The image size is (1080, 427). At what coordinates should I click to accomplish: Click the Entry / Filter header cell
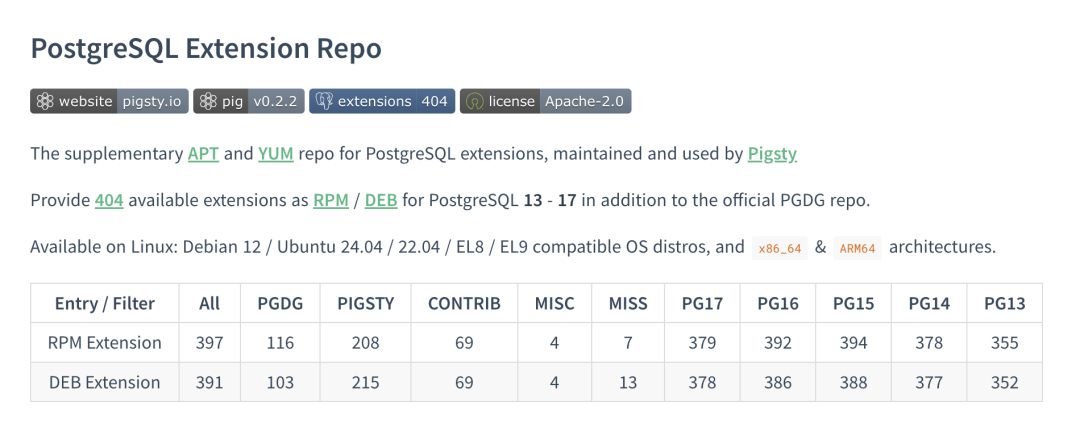click(105, 303)
